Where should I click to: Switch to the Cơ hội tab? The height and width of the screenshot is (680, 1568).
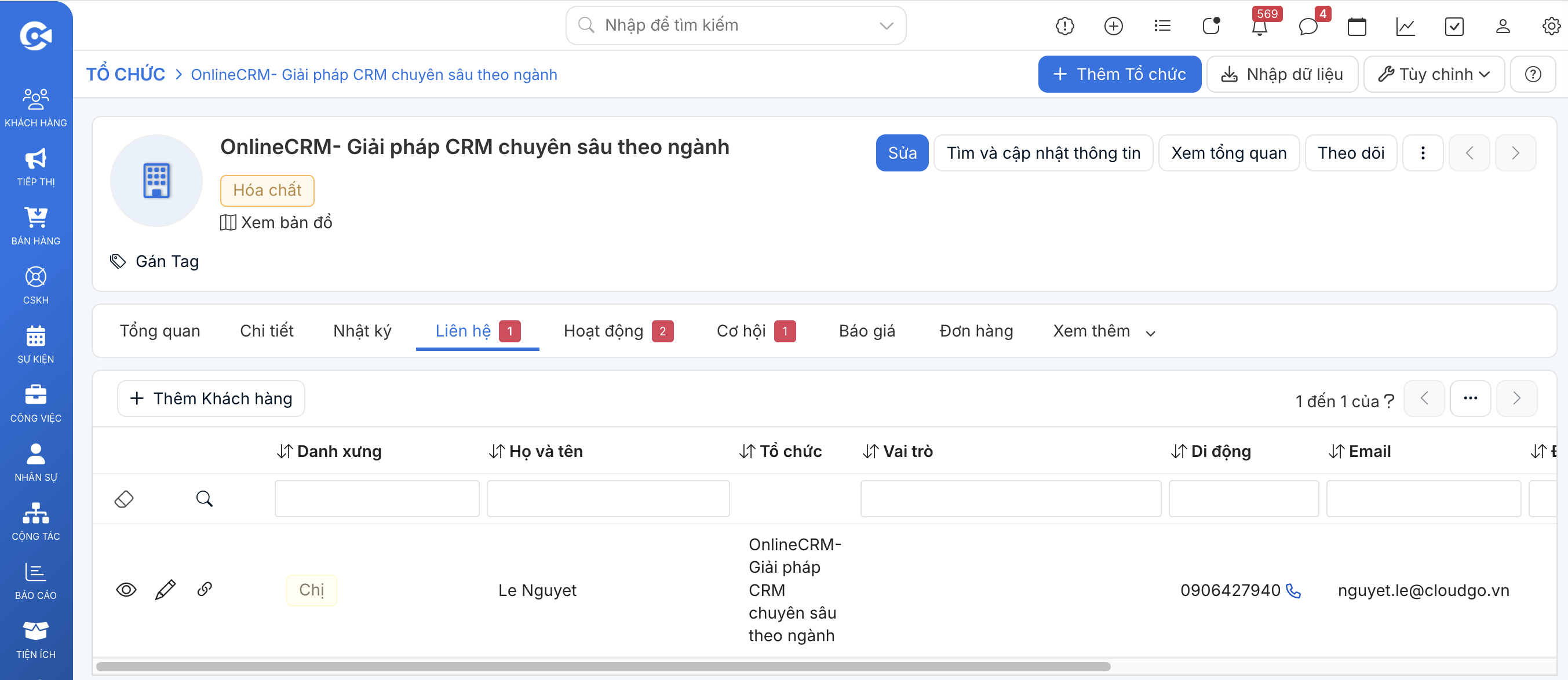pos(756,331)
